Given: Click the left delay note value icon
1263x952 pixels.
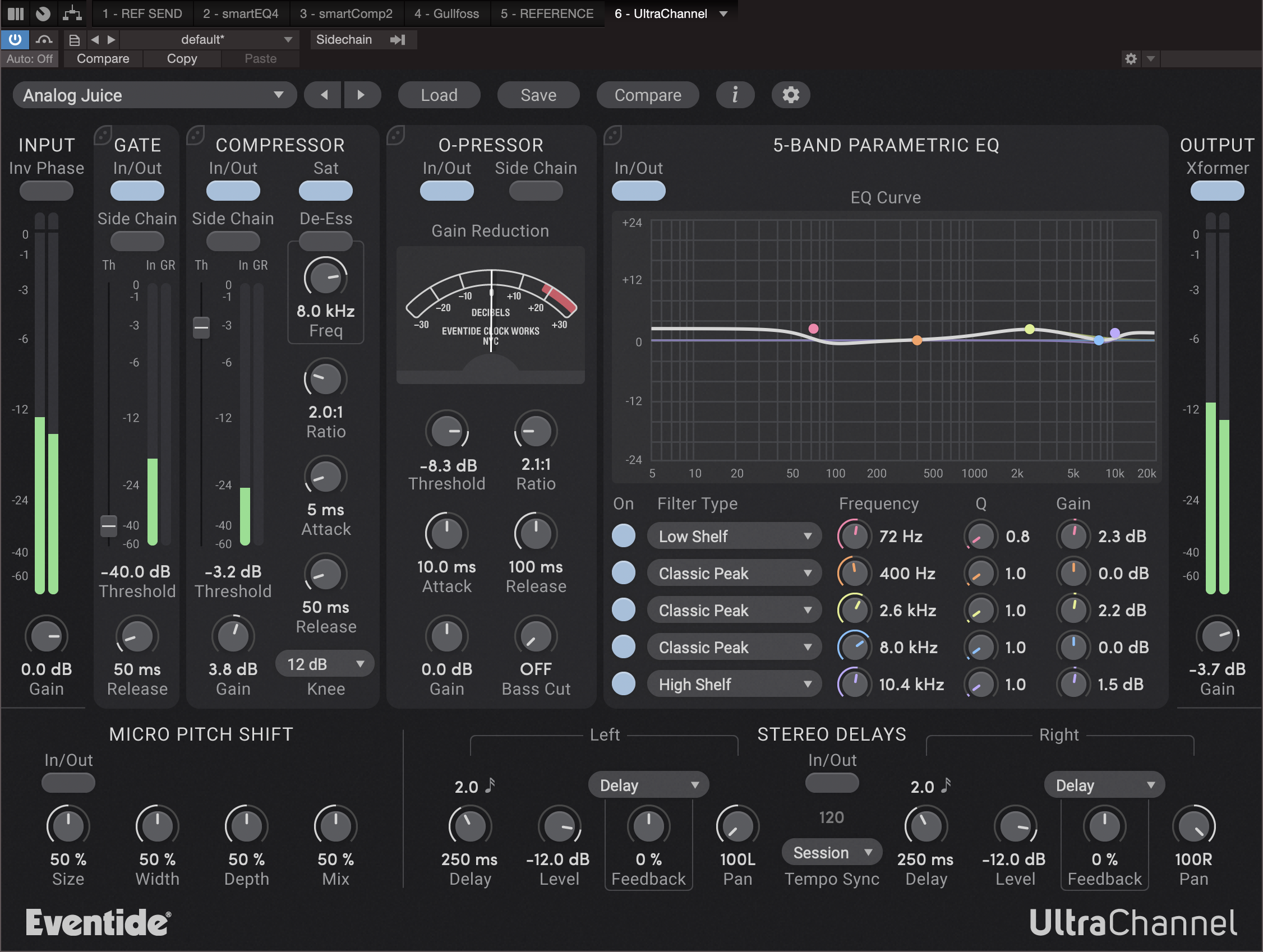Looking at the screenshot, I should (x=490, y=785).
